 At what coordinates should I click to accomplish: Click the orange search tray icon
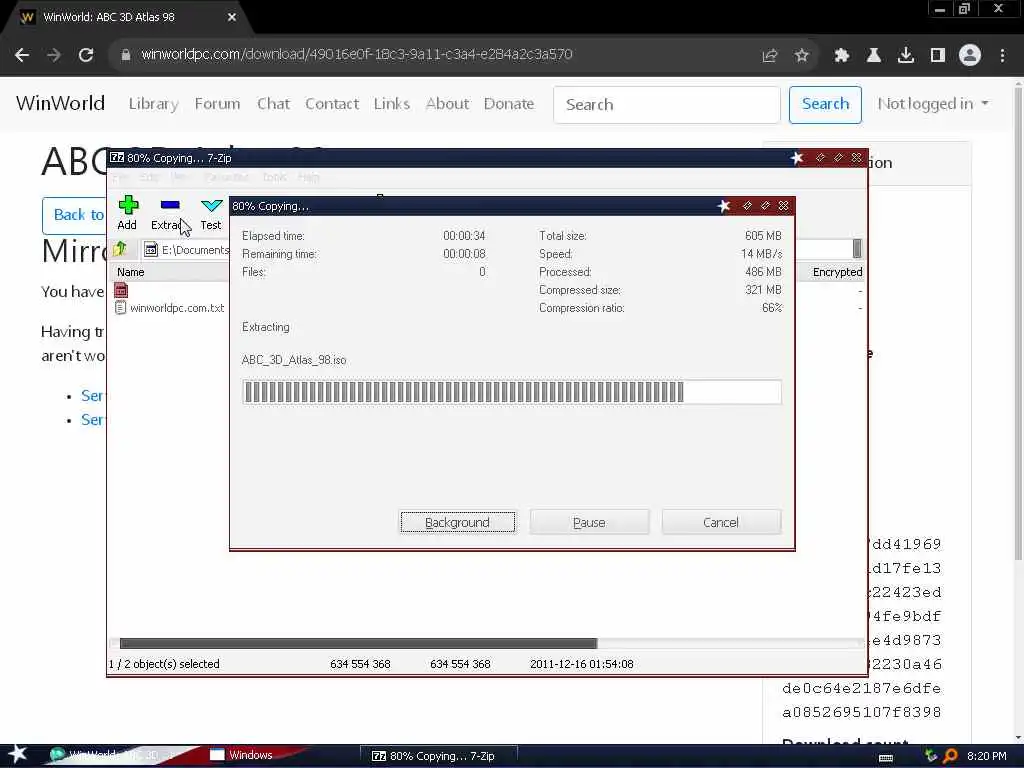click(x=950, y=756)
